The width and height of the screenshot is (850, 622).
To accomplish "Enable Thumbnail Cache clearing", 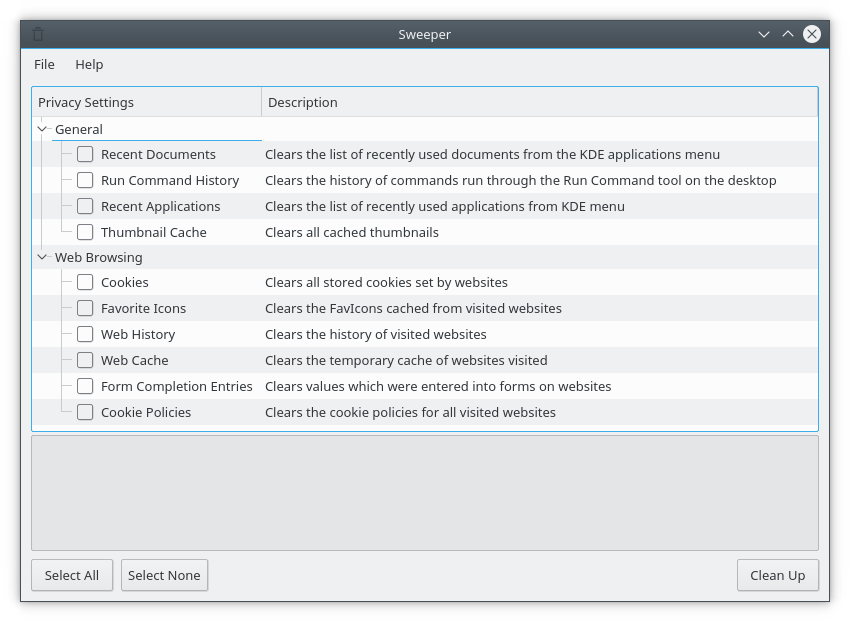I will [85, 232].
